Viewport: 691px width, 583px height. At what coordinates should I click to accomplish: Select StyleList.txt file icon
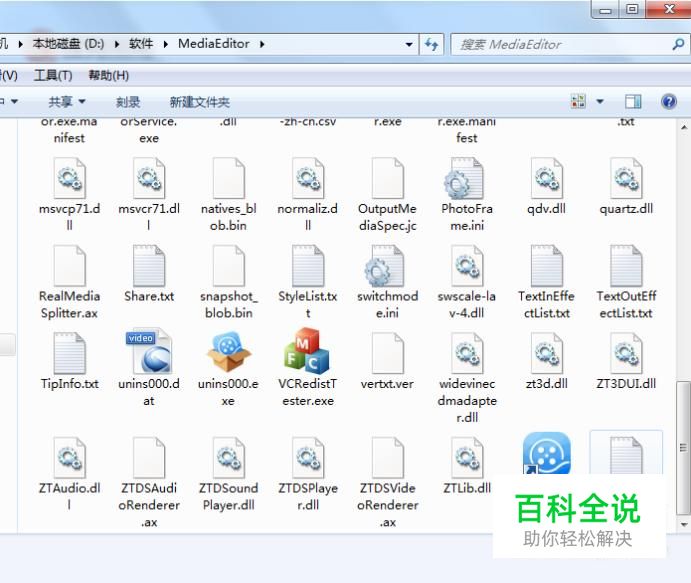308,266
